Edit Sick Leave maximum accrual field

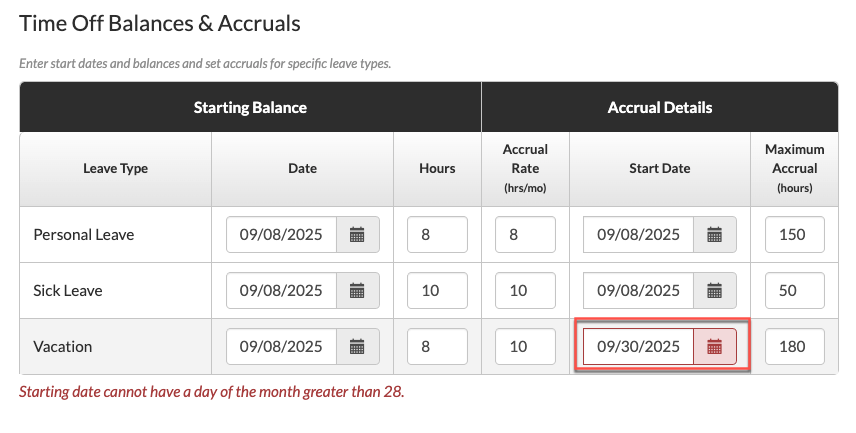(x=795, y=290)
